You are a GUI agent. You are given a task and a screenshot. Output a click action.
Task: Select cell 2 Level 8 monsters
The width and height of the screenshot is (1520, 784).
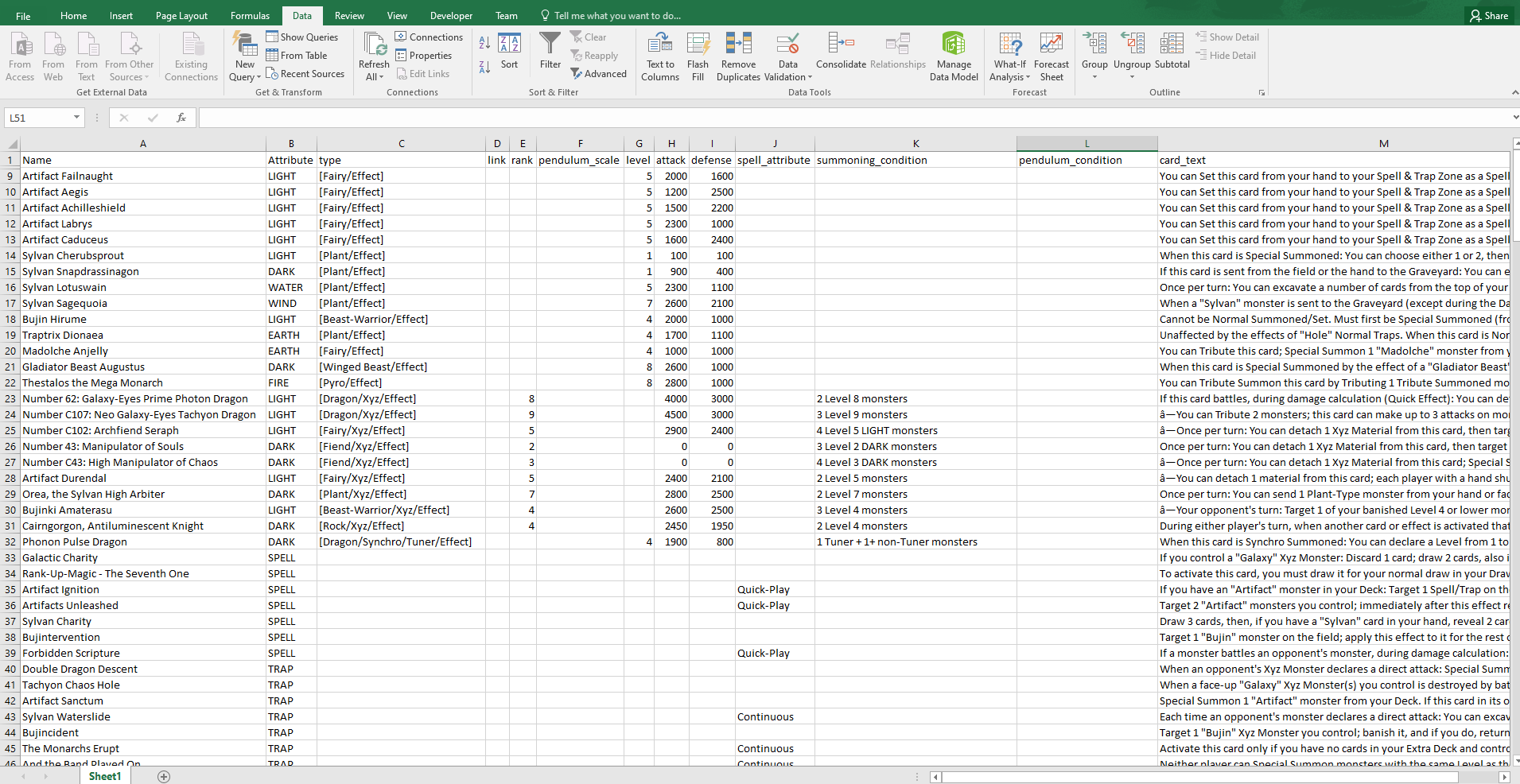click(x=915, y=398)
